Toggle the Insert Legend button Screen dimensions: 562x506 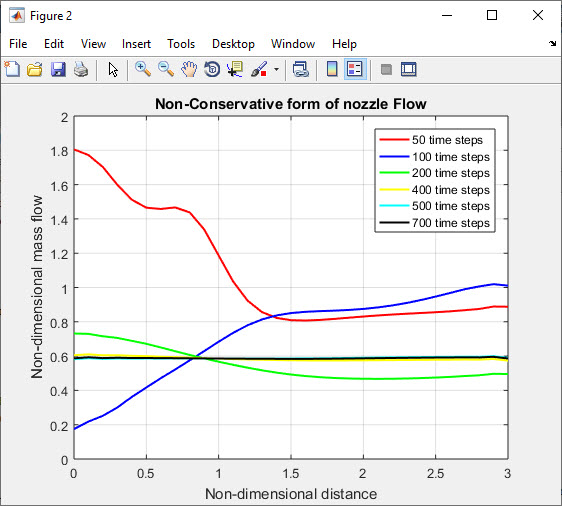(x=355, y=69)
